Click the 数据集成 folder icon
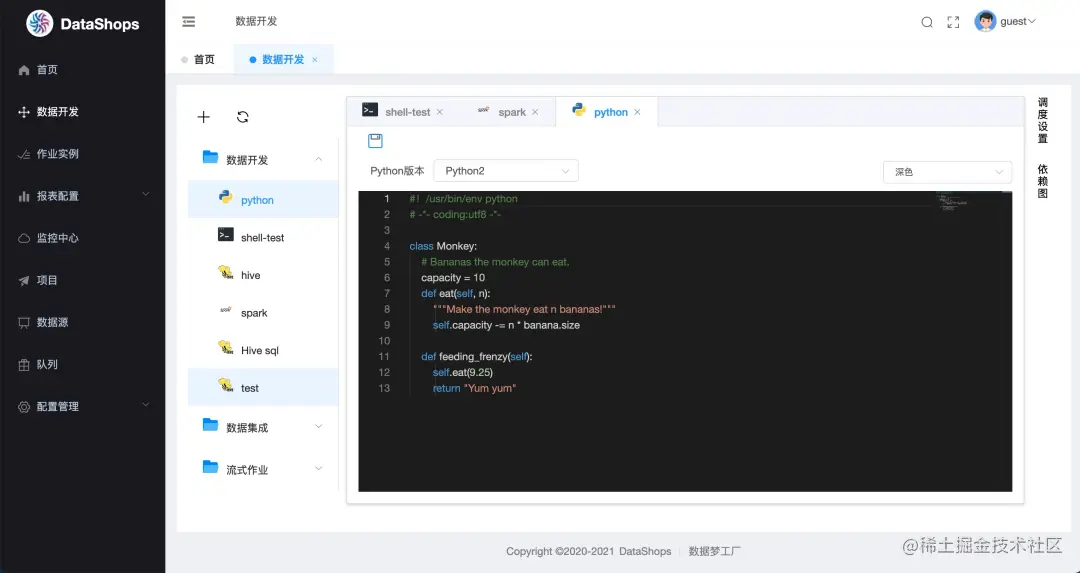This screenshot has height=573, width=1080. tap(211, 425)
